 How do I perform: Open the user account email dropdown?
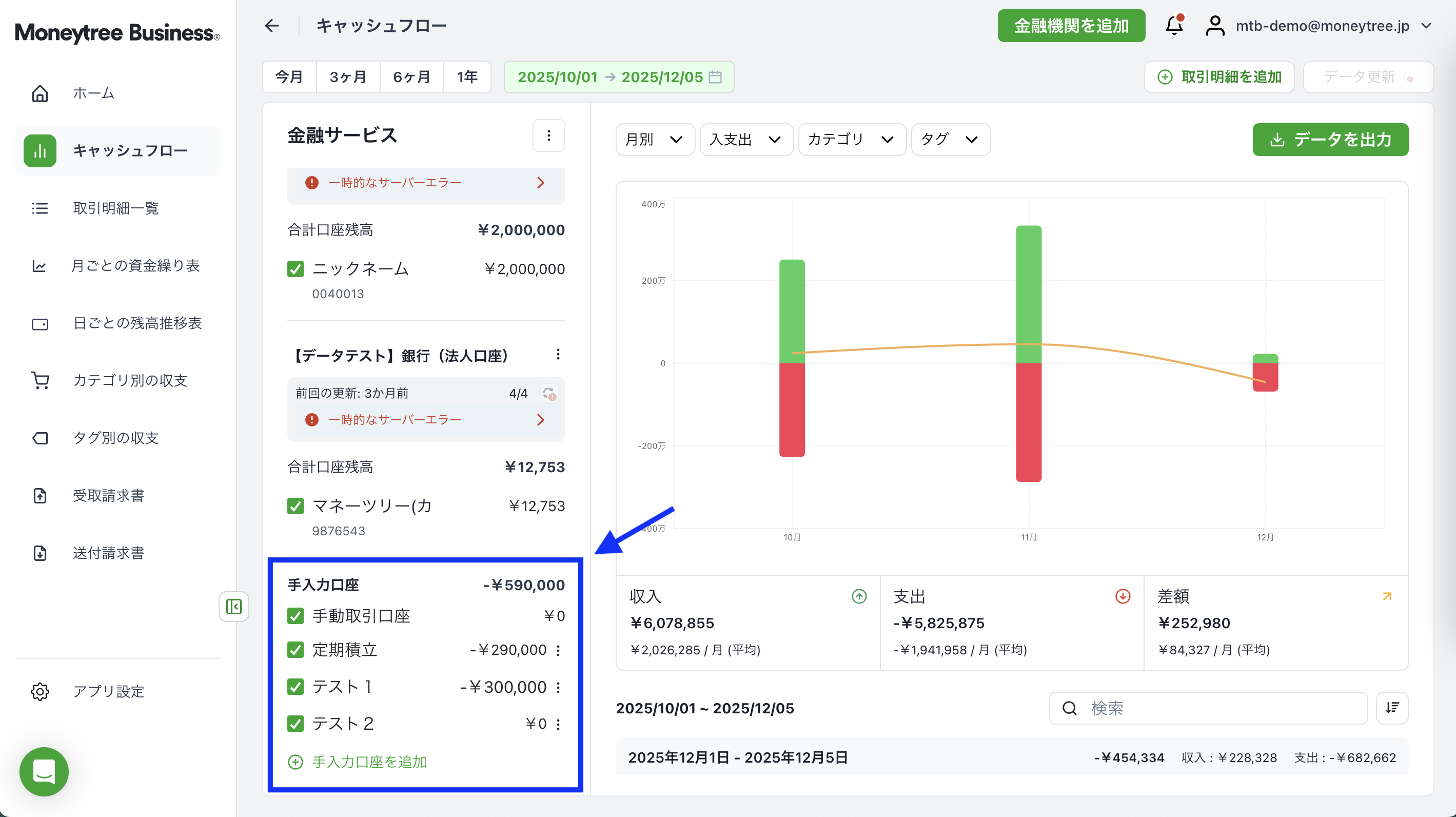click(x=1322, y=26)
